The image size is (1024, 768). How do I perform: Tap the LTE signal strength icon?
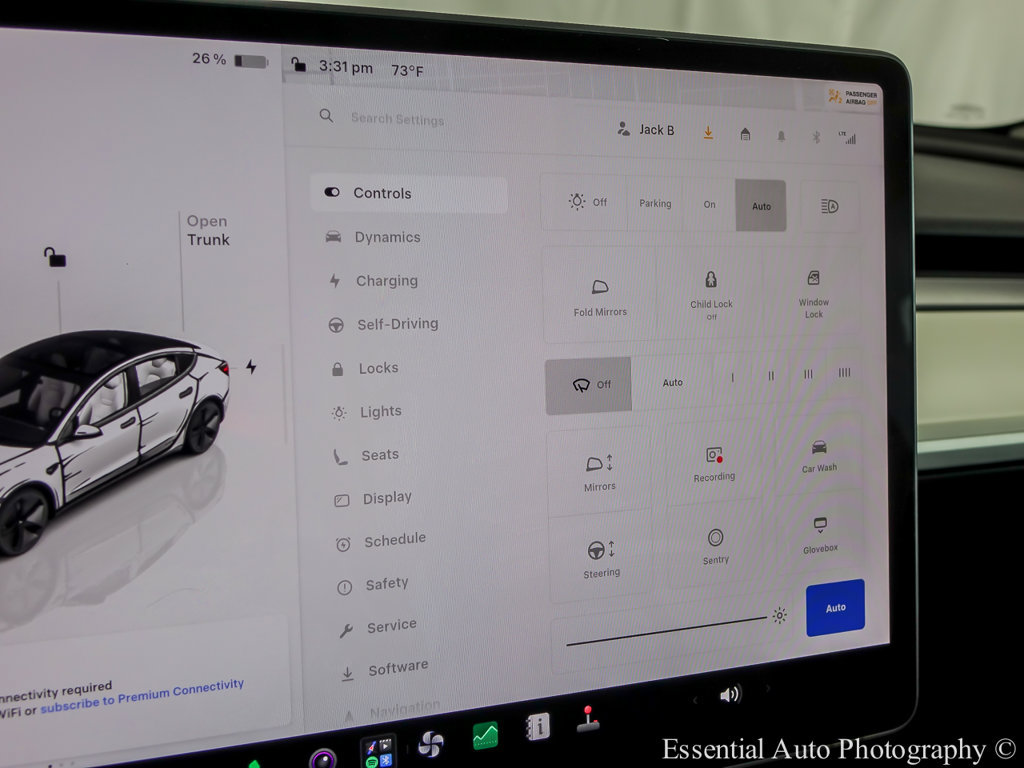point(847,138)
